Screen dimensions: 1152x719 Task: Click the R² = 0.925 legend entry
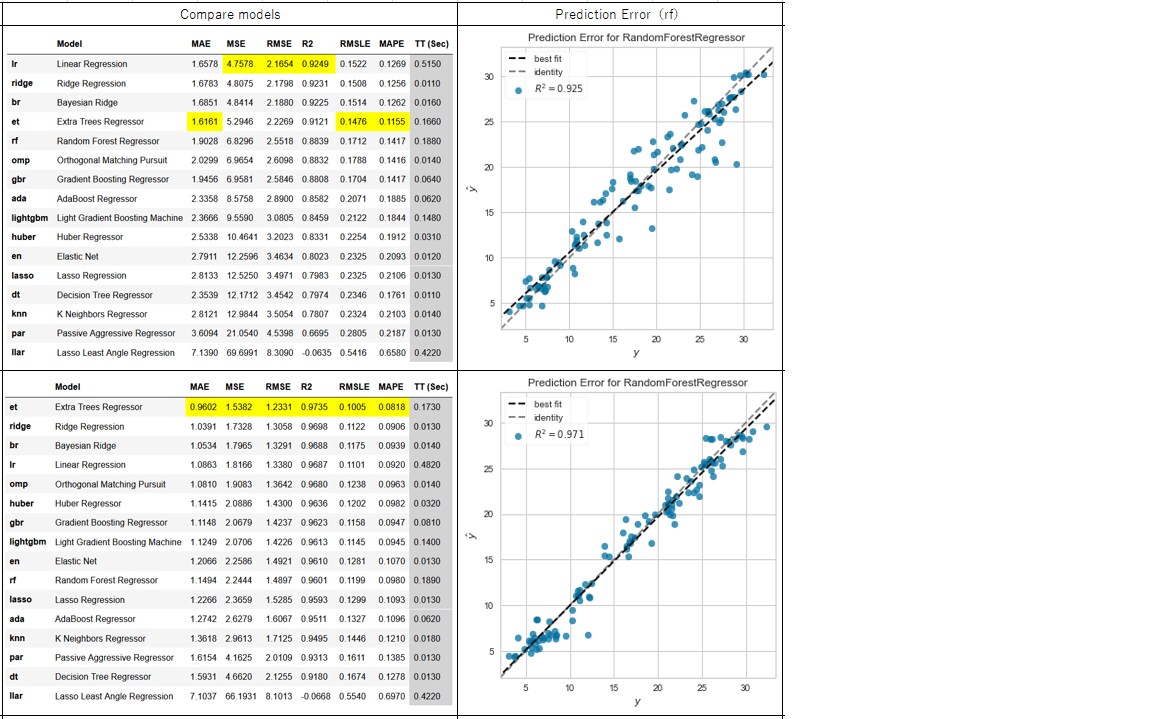[558, 89]
